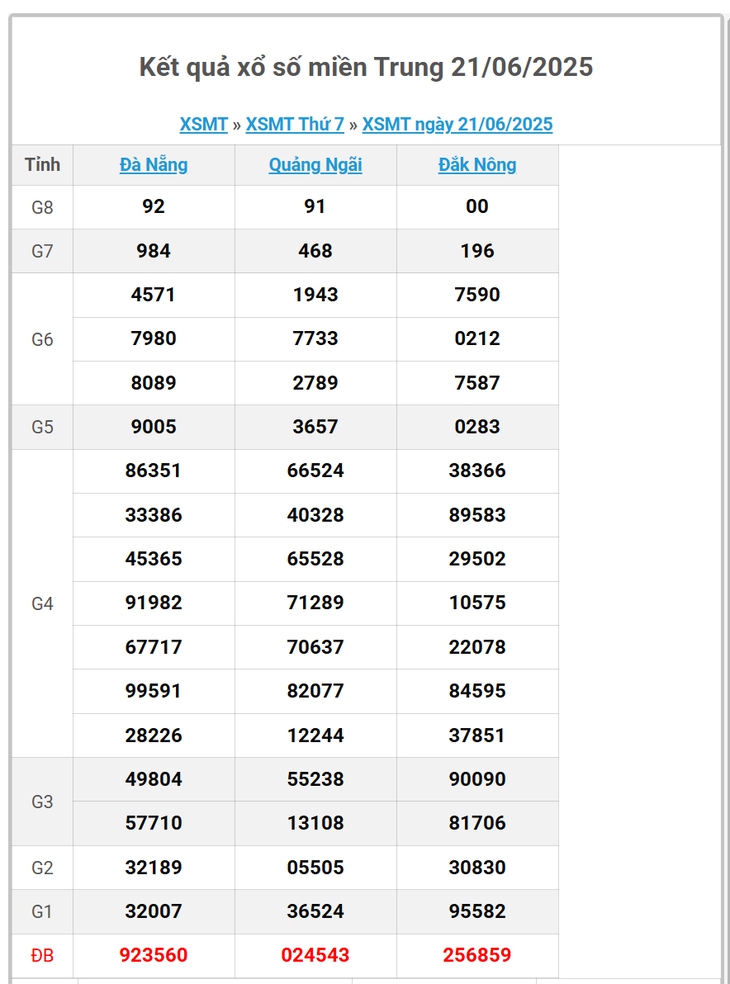Image resolution: width=730 pixels, height=984 pixels.
Task: Select Quảng Ngãi G2 result 05505
Action: point(316,867)
